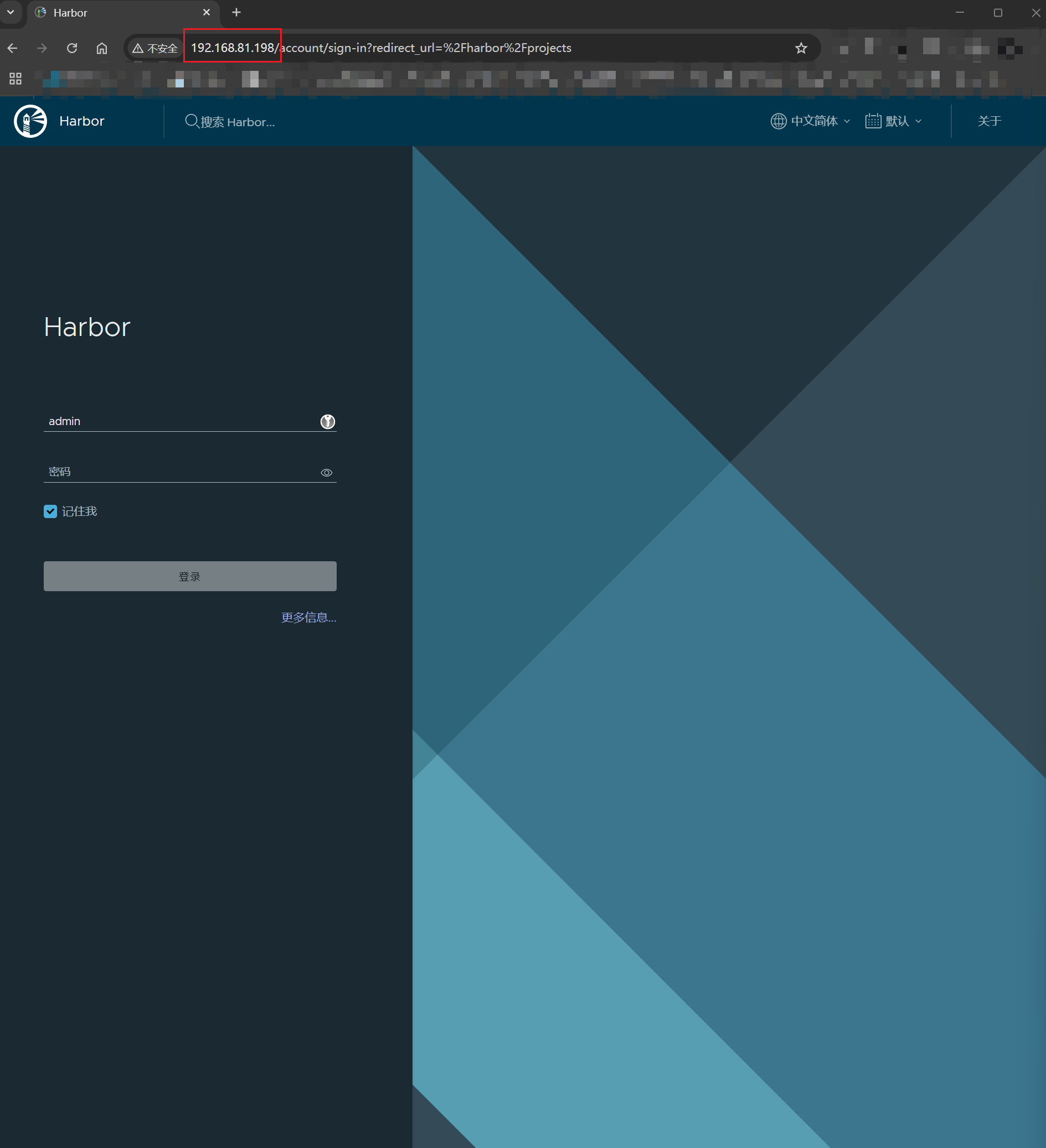The width and height of the screenshot is (1046, 1148).
Task: Open the apps grid in bookmarks bar
Action: (x=16, y=79)
